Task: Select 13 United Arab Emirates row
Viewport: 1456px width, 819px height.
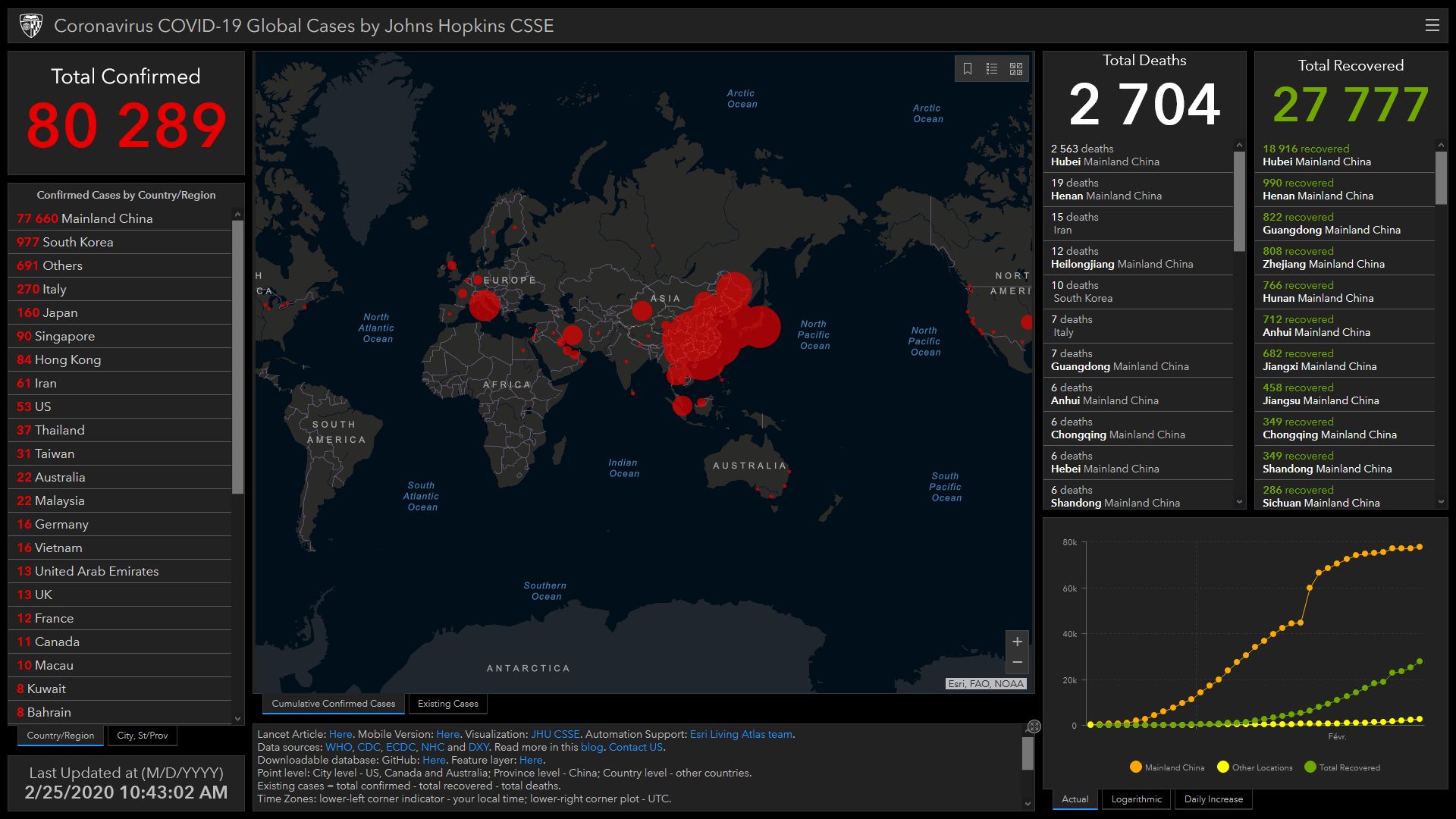Action: pyautogui.click(x=120, y=571)
